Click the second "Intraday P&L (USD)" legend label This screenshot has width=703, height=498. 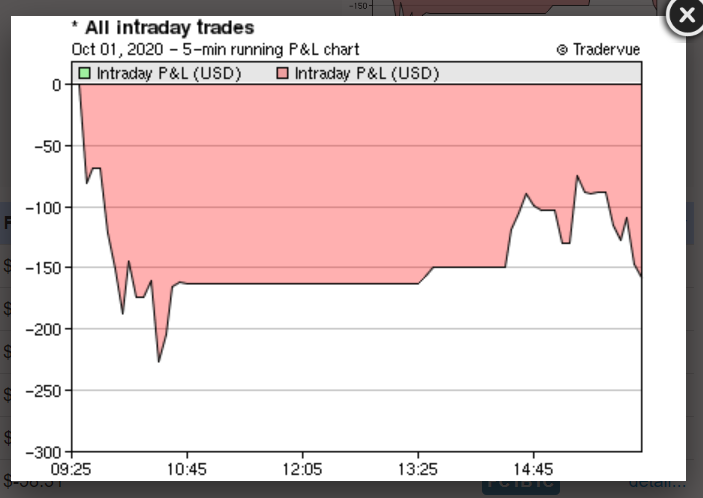click(367, 73)
